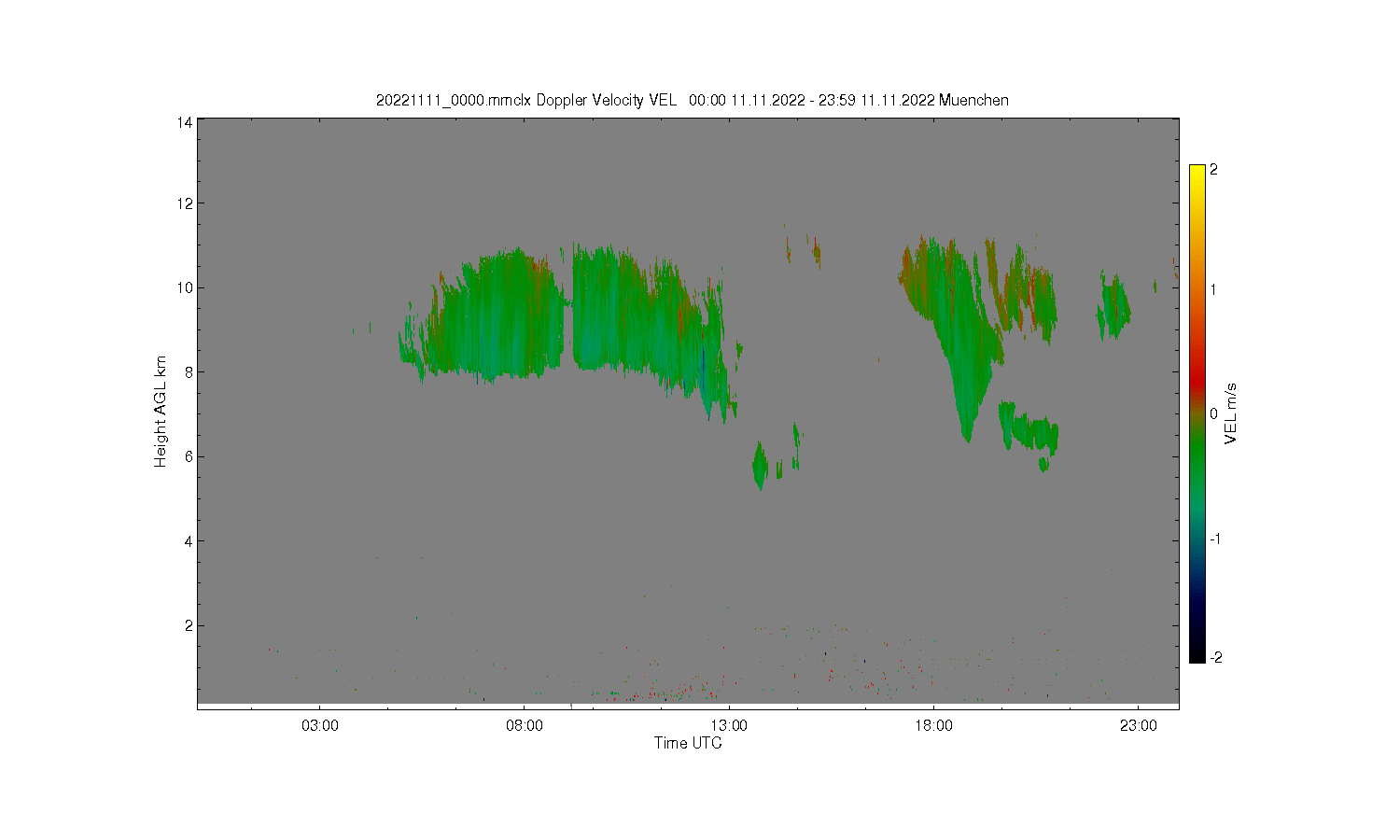This screenshot has width=1400, height=840.
Task: Click the x-axis tick label 13:00
Action: pos(729,725)
